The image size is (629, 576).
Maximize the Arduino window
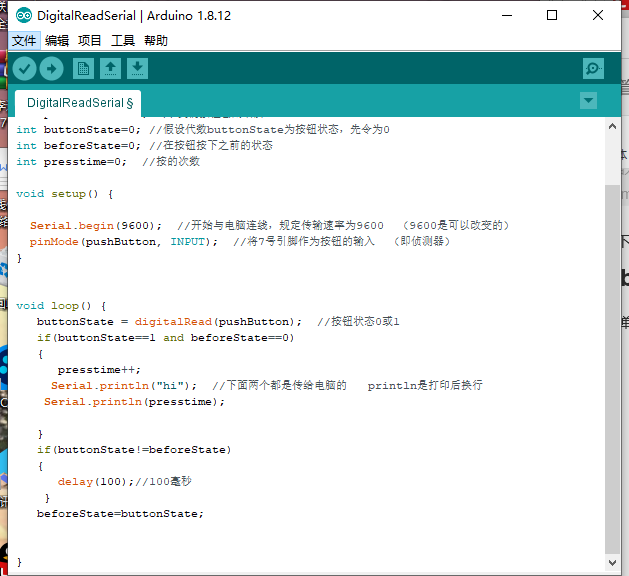(552, 16)
